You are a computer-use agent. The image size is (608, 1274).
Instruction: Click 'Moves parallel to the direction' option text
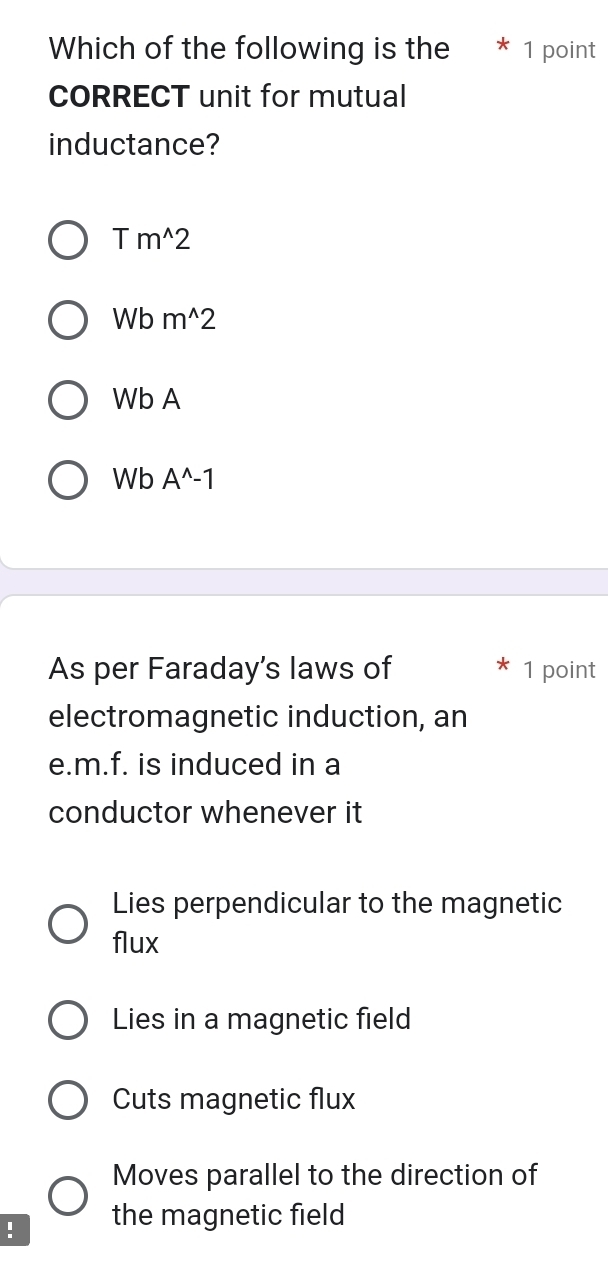(x=325, y=1195)
